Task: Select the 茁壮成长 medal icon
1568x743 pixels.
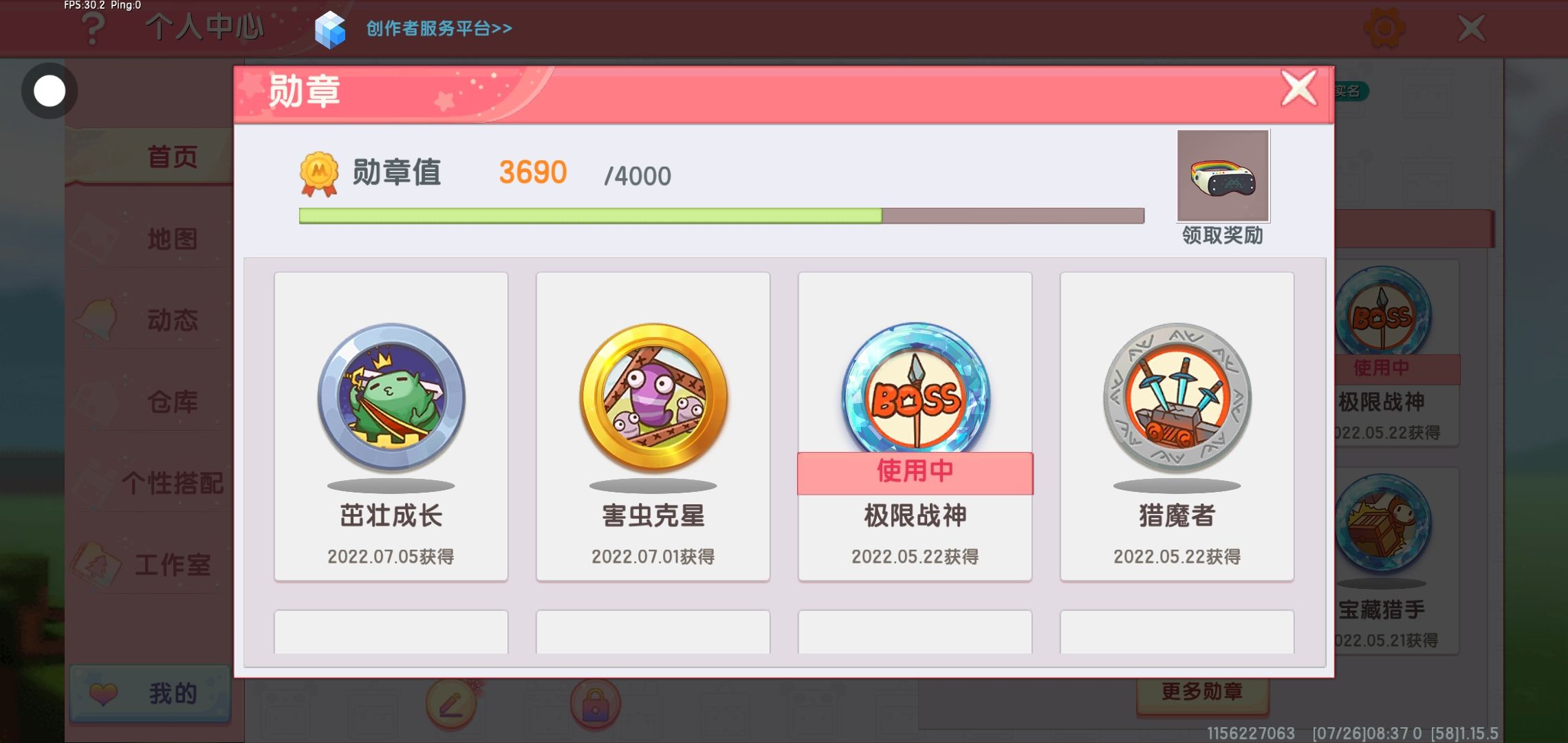Action: point(391,397)
